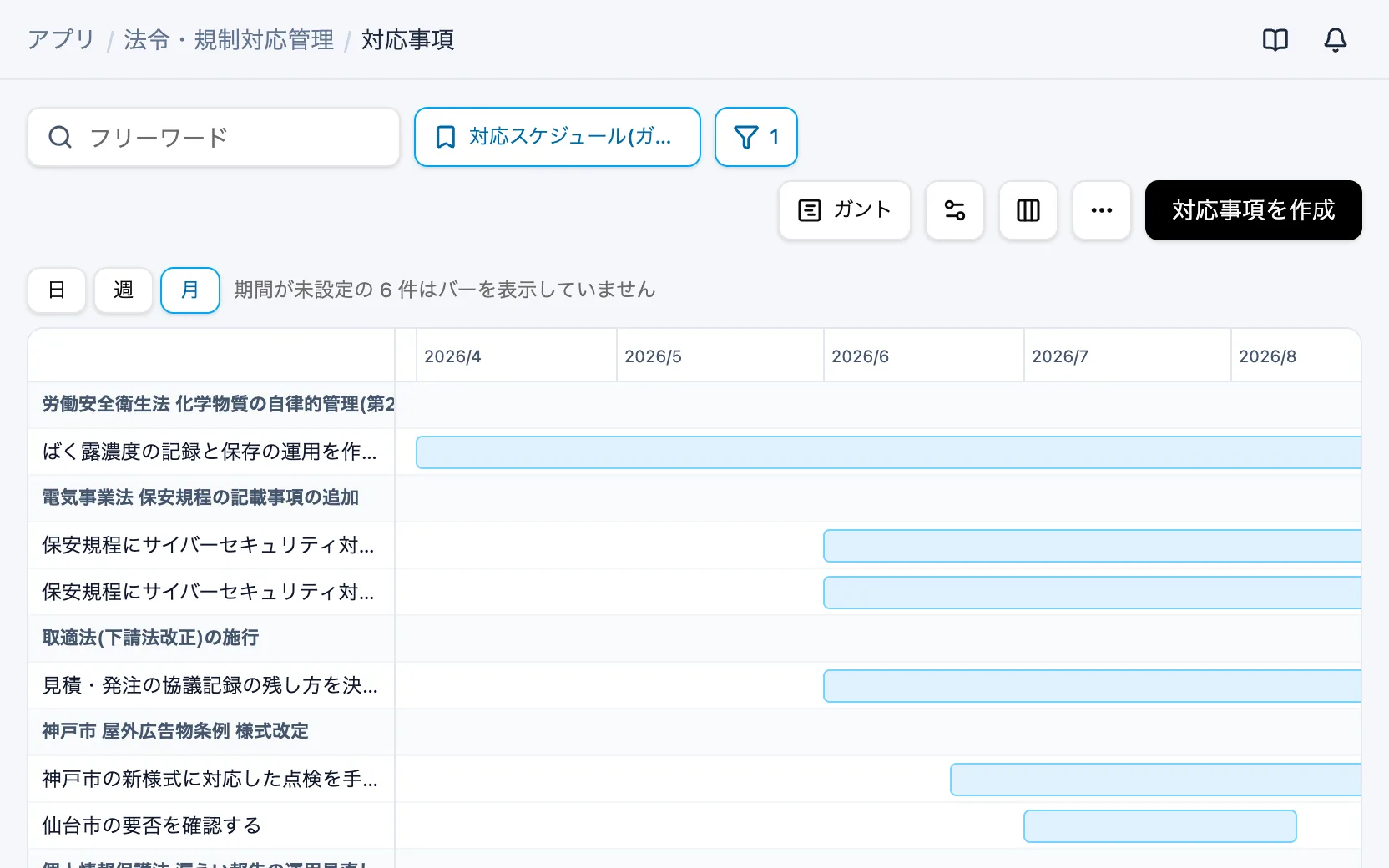Select the 月 (month) scale
Viewport: 1389px width, 868px height.
[190, 290]
